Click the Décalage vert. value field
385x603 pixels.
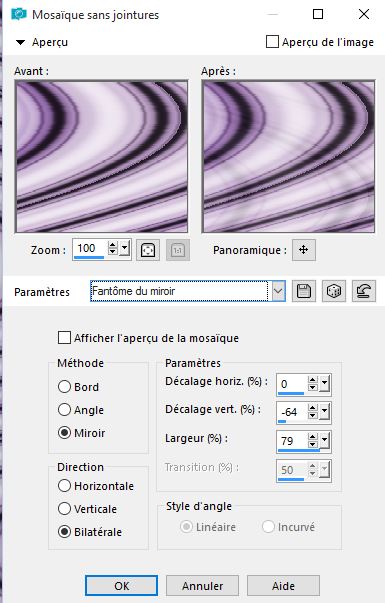click(x=292, y=412)
